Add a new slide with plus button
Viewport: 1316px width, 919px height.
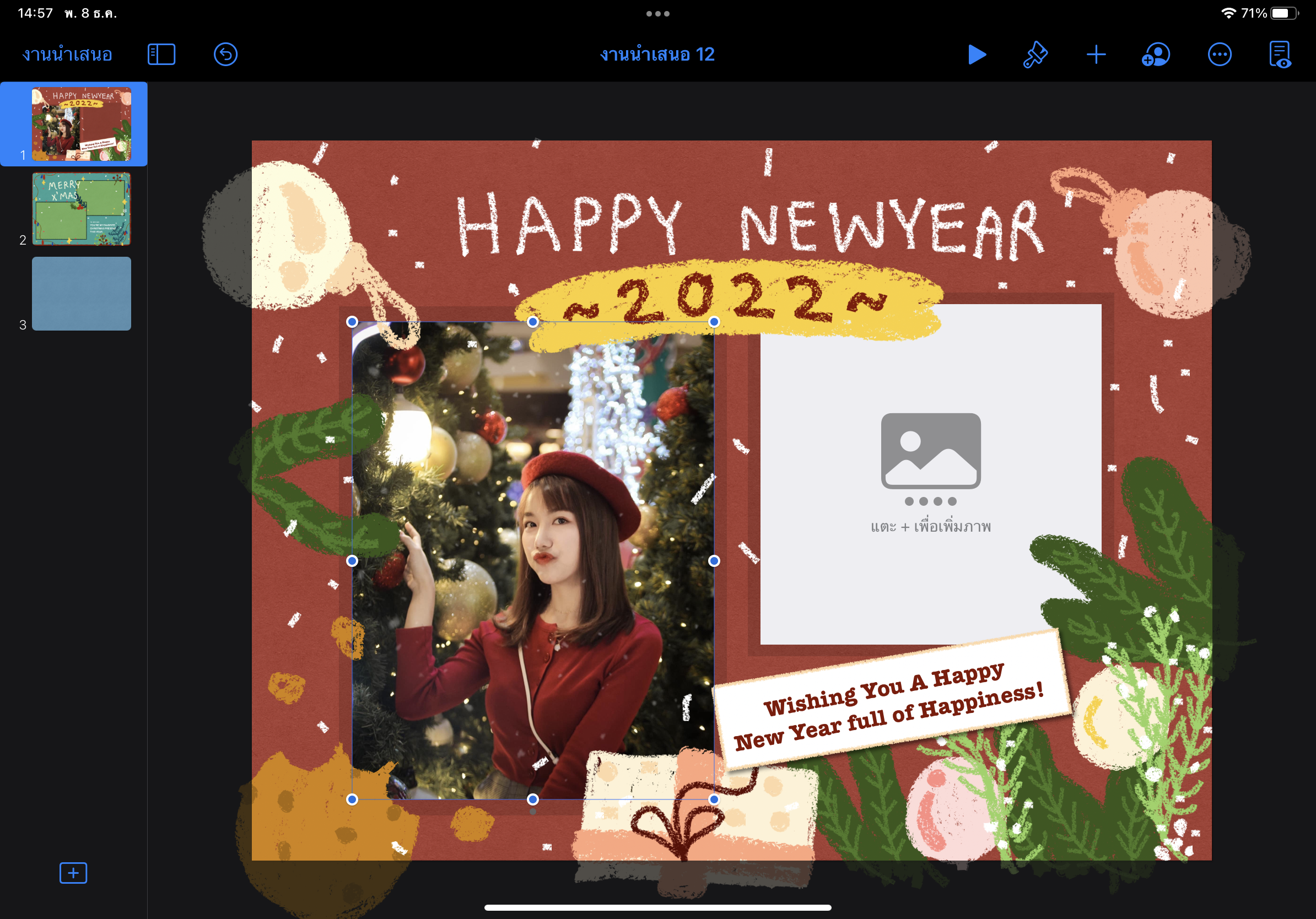click(x=73, y=873)
